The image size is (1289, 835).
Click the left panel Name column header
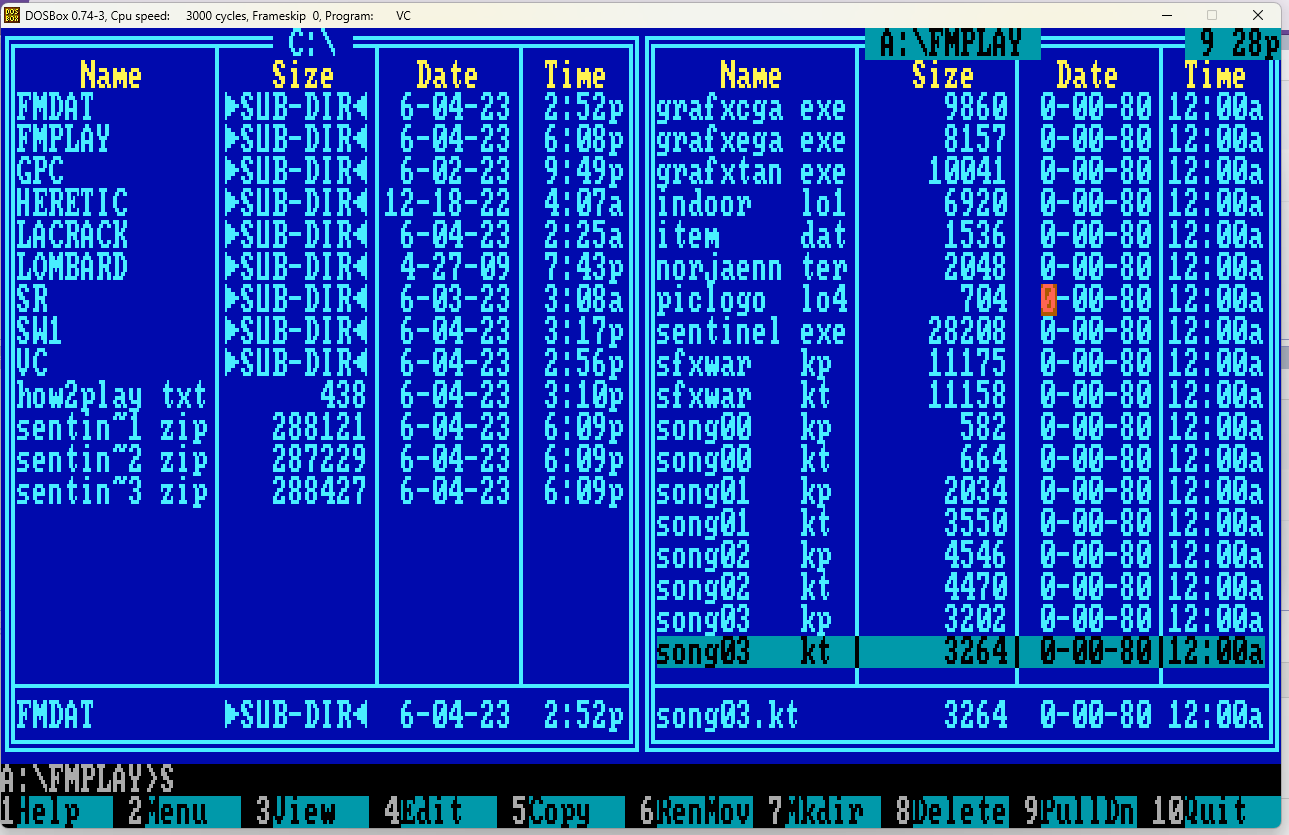pyautogui.click(x=111, y=75)
